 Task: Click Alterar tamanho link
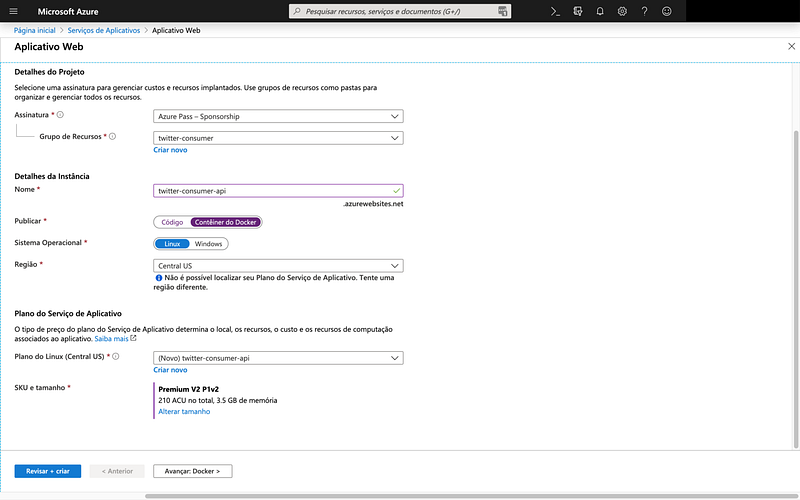184,411
